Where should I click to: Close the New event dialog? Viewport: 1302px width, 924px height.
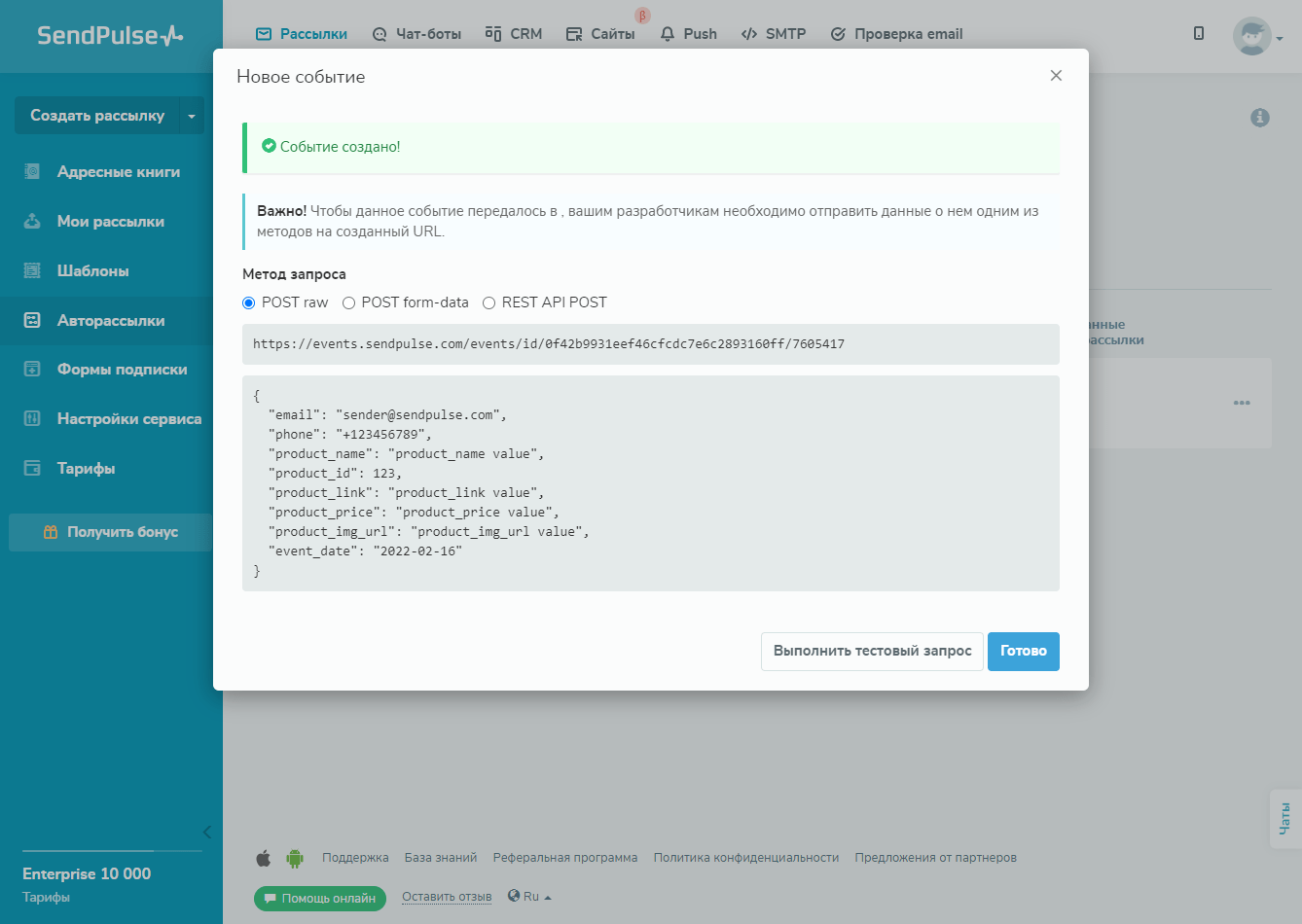pos(1056,76)
